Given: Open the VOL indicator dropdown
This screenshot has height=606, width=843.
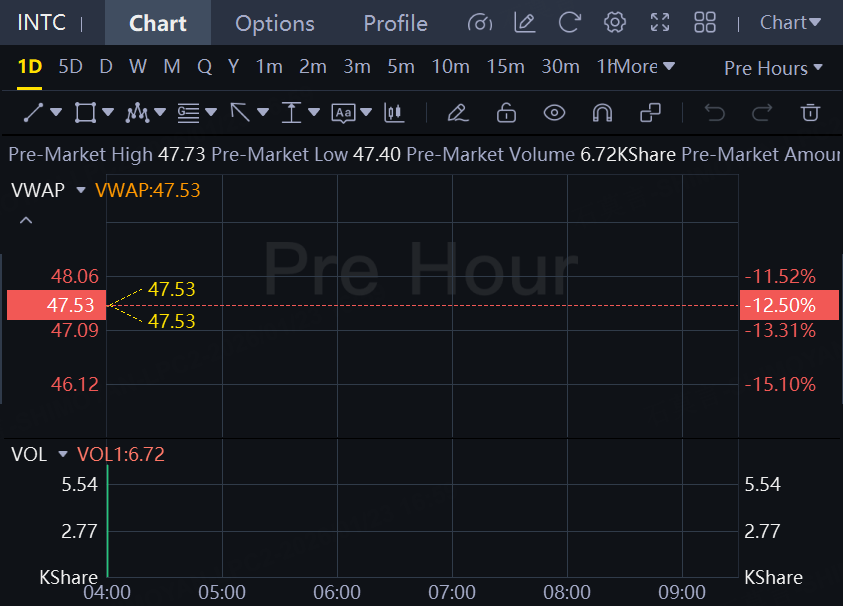Looking at the screenshot, I should 63,454.
